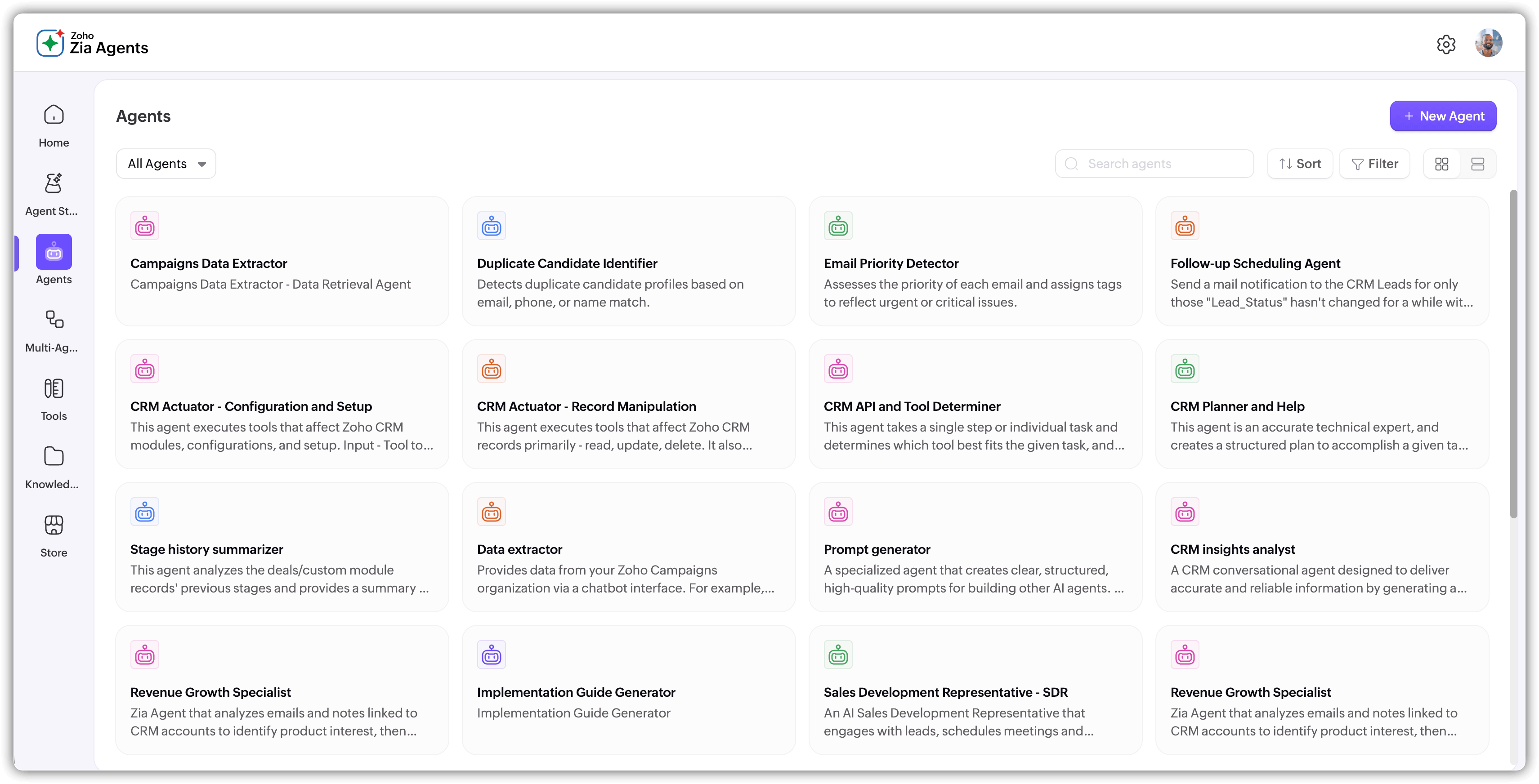The height and width of the screenshot is (784, 1539).
Task: Expand the All Agents dropdown
Action: pyautogui.click(x=166, y=164)
